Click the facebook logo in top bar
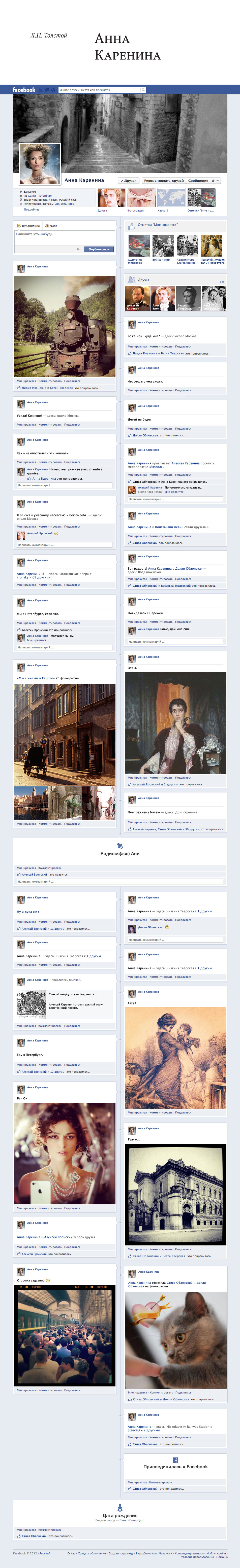The width and height of the screenshot is (240, 1568). point(24,89)
